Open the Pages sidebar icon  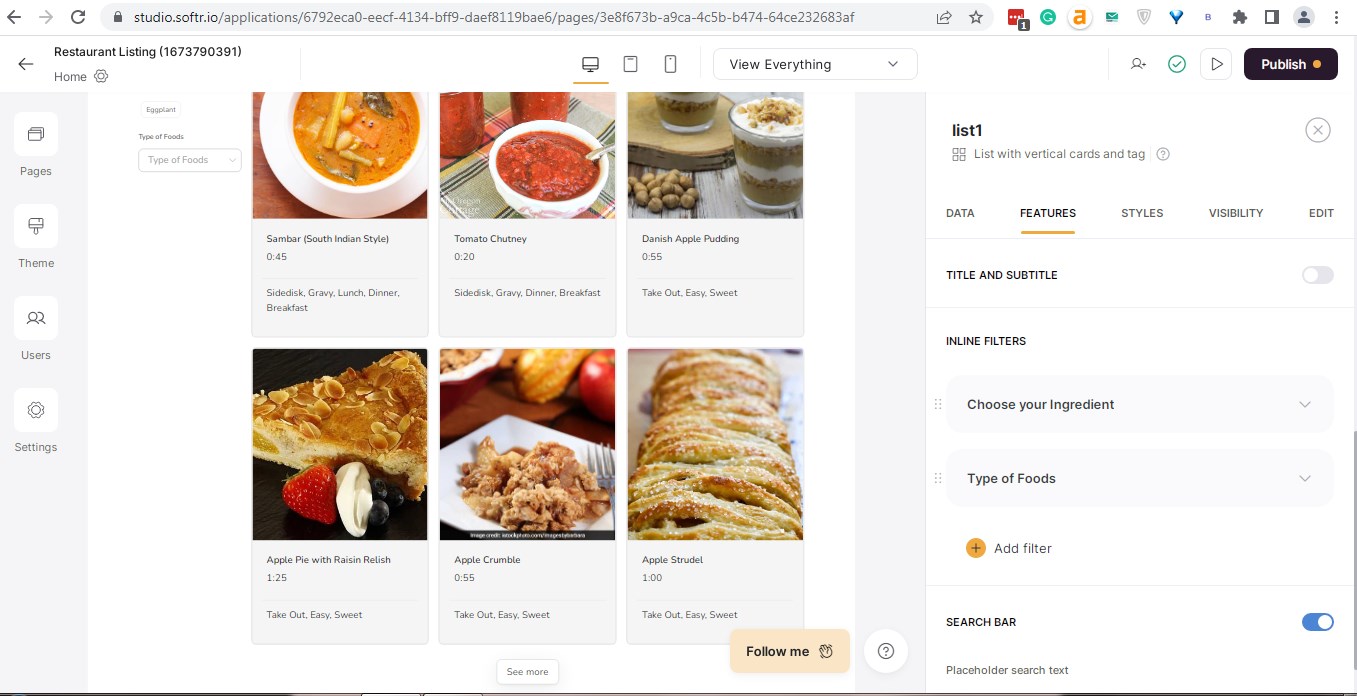click(36, 134)
